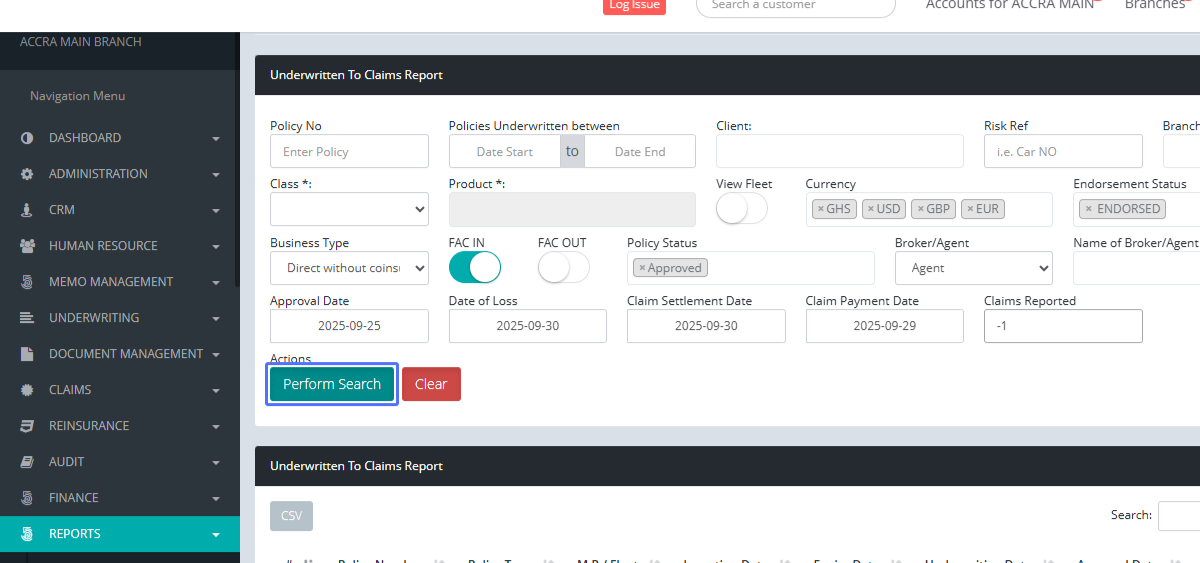Click the Policy No input field
The height and width of the screenshot is (563, 1200).
[349, 152]
